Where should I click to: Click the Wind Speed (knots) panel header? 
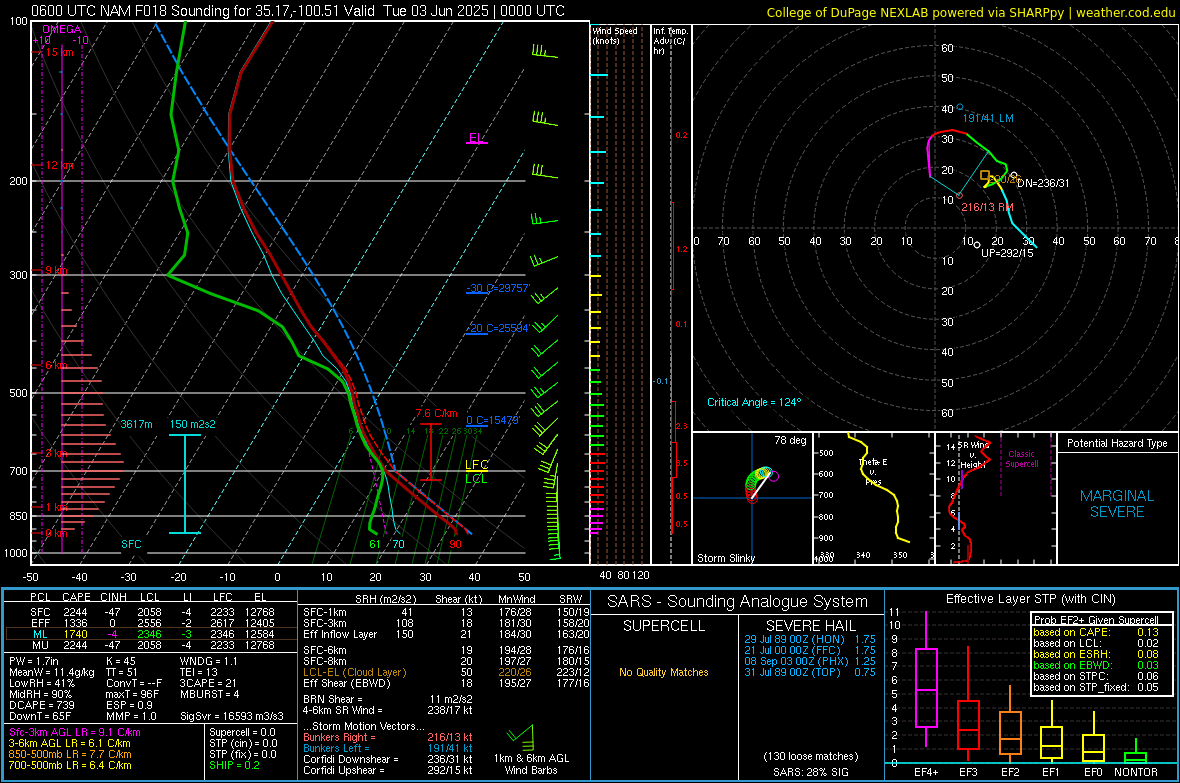(x=615, y=35)
